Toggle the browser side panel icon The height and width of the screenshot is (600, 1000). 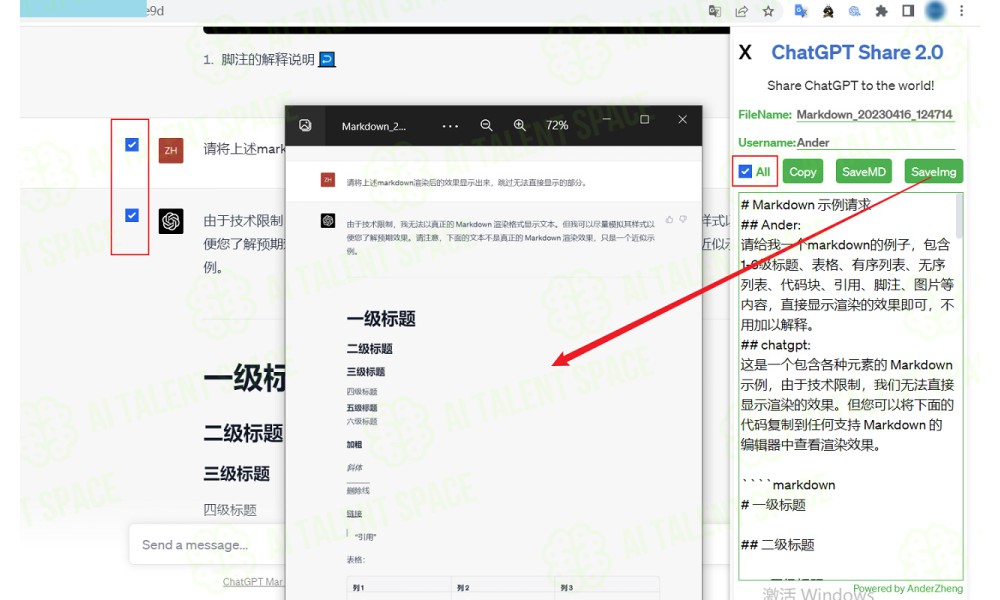point(908,11)
